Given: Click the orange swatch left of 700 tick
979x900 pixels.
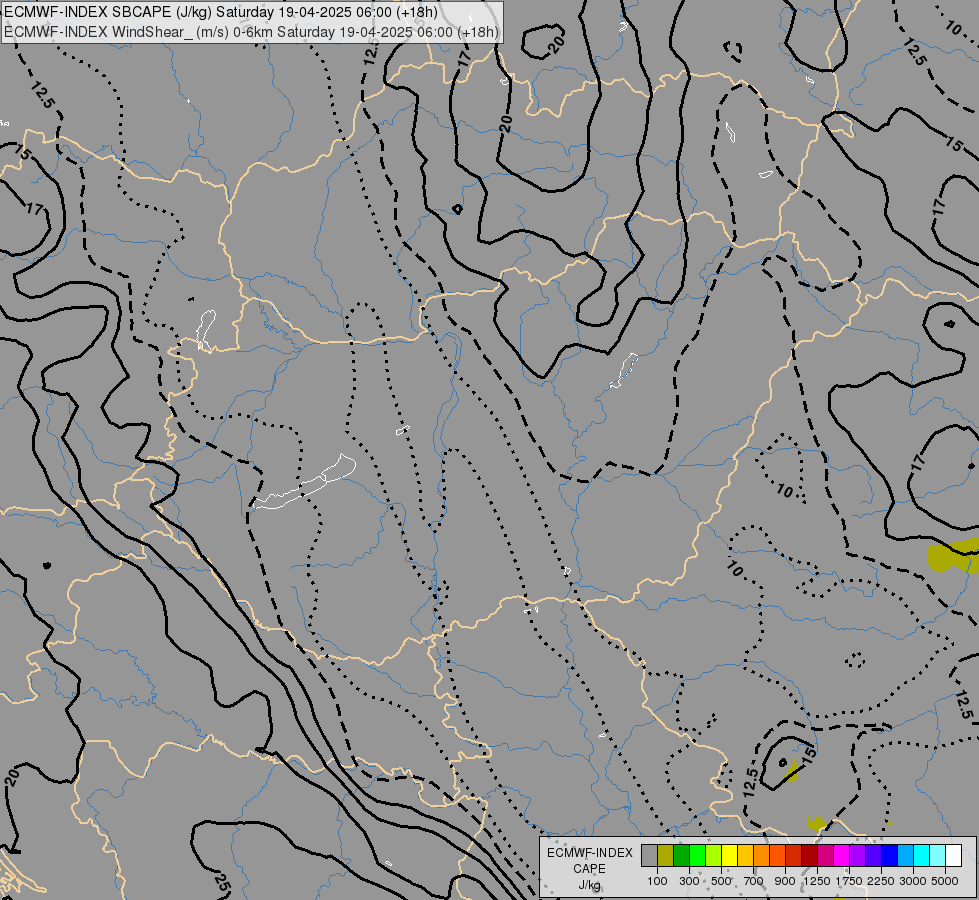Looking at the screenshot, I should 761,855.
